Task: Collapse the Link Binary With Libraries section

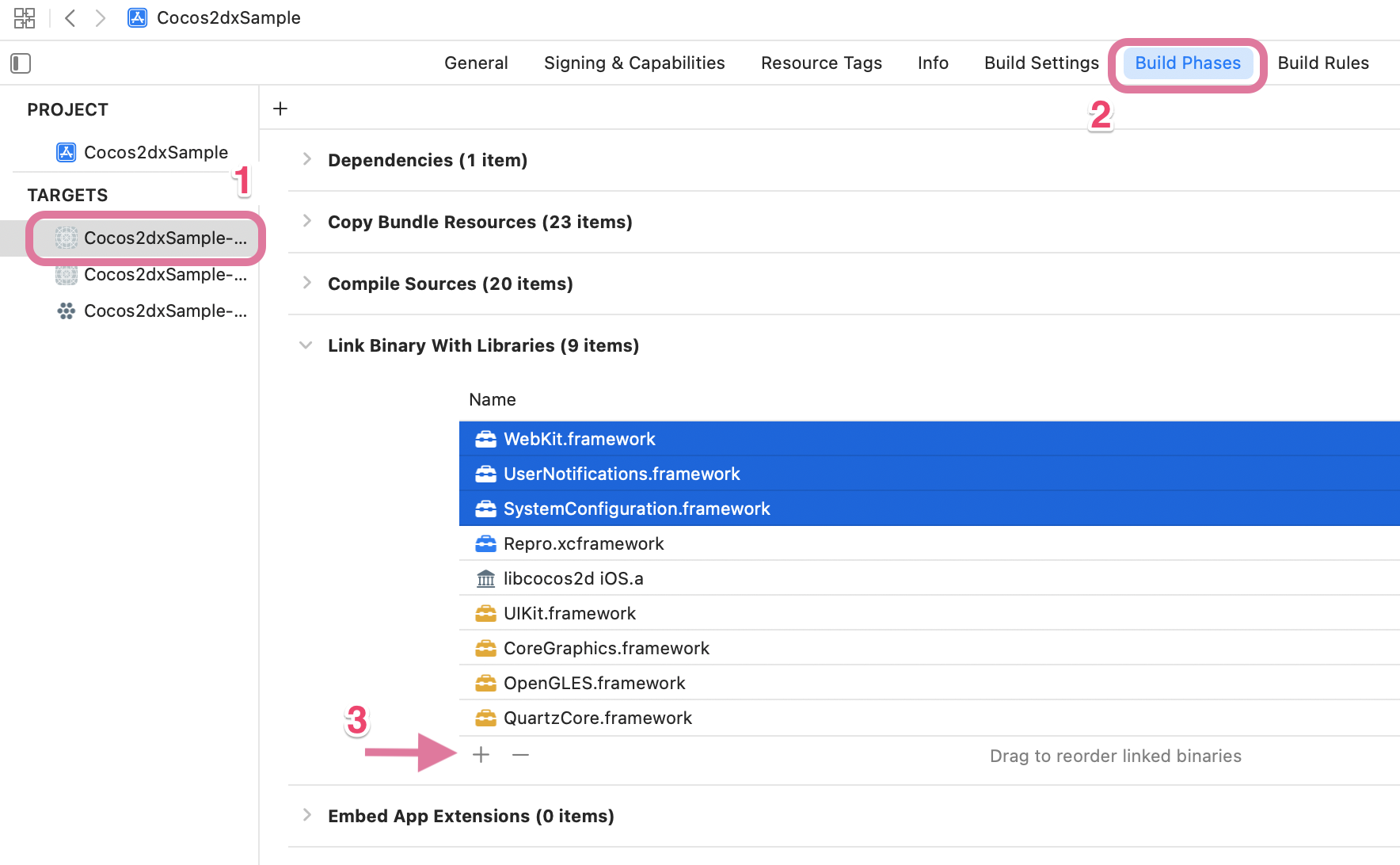Action: coord(306,345)
